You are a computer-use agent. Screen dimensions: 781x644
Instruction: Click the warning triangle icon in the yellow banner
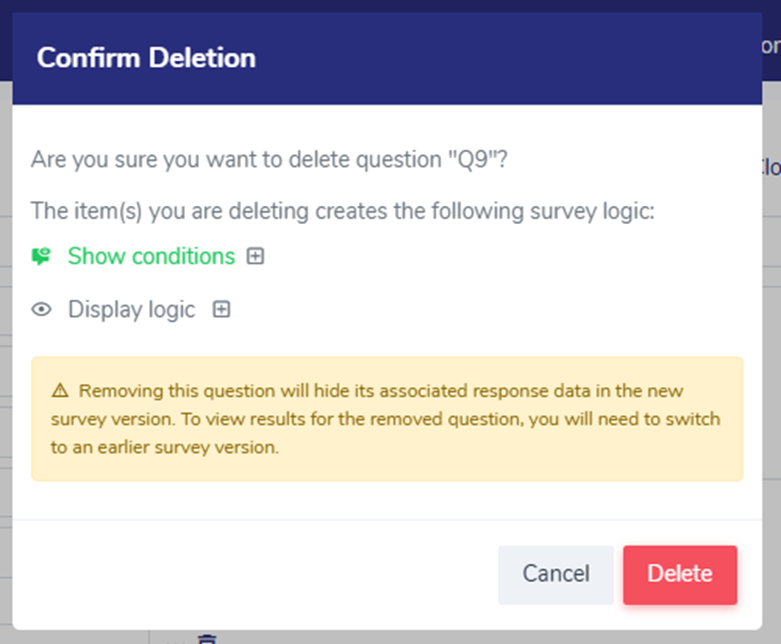pyautogui.click(x=59, y=391)
